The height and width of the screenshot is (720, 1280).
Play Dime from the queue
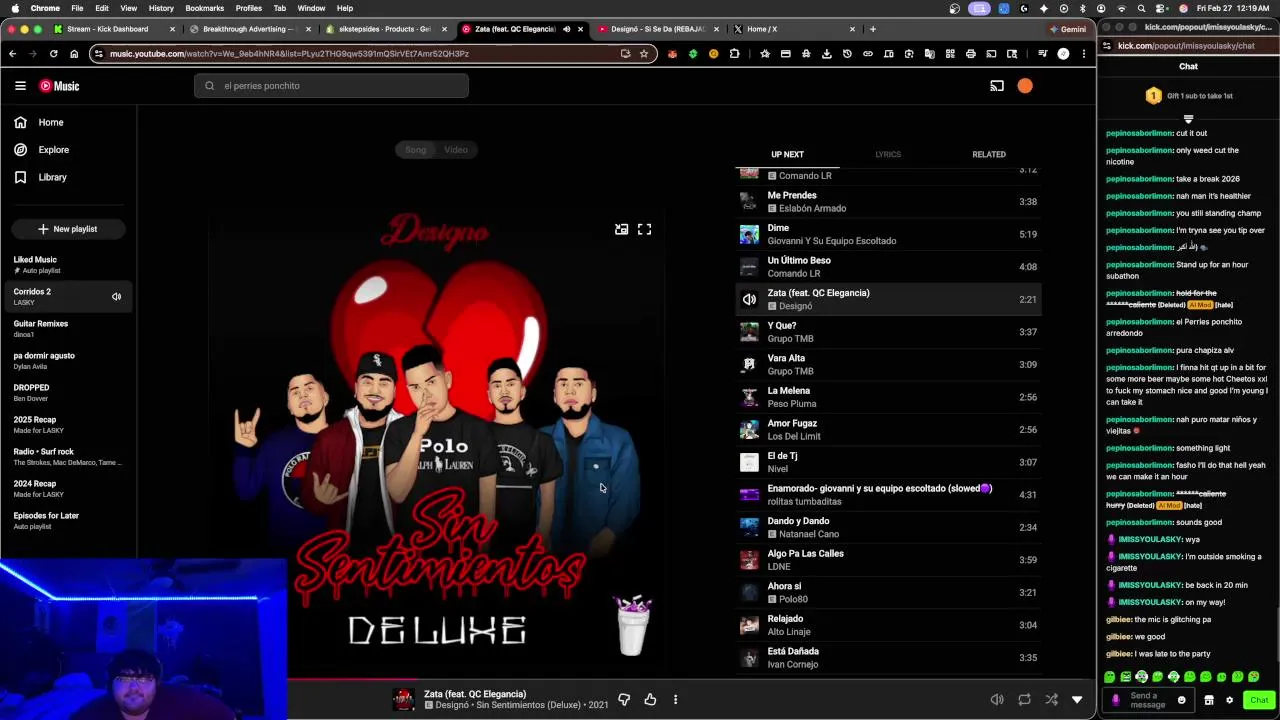pos(888,234)
